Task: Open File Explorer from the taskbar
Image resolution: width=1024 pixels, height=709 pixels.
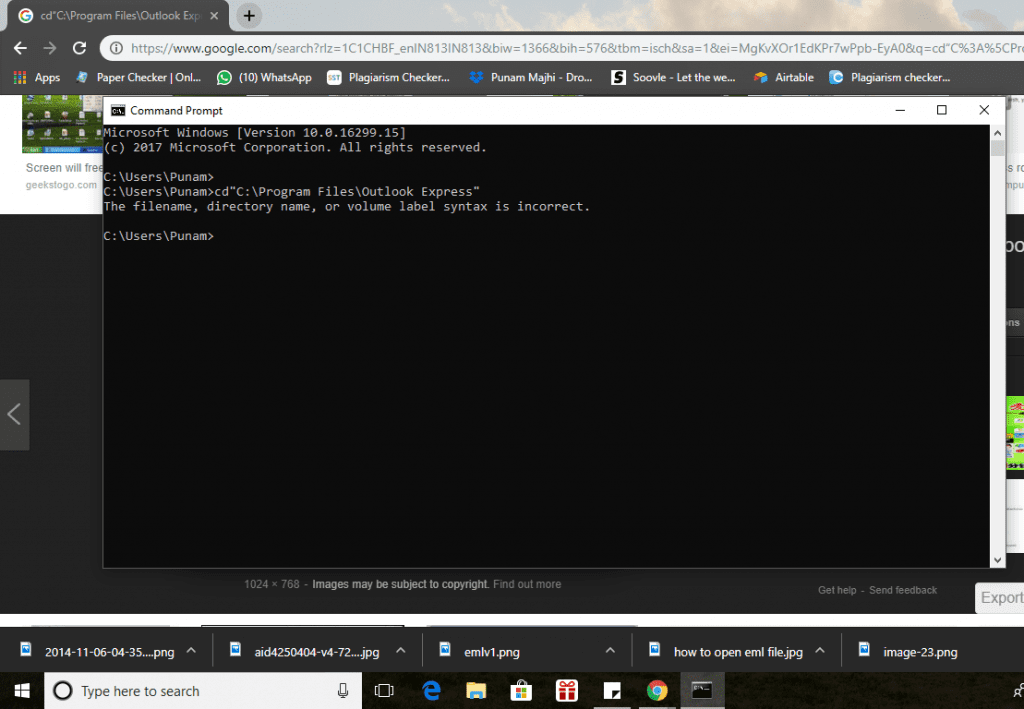Action: coord(476,691)
